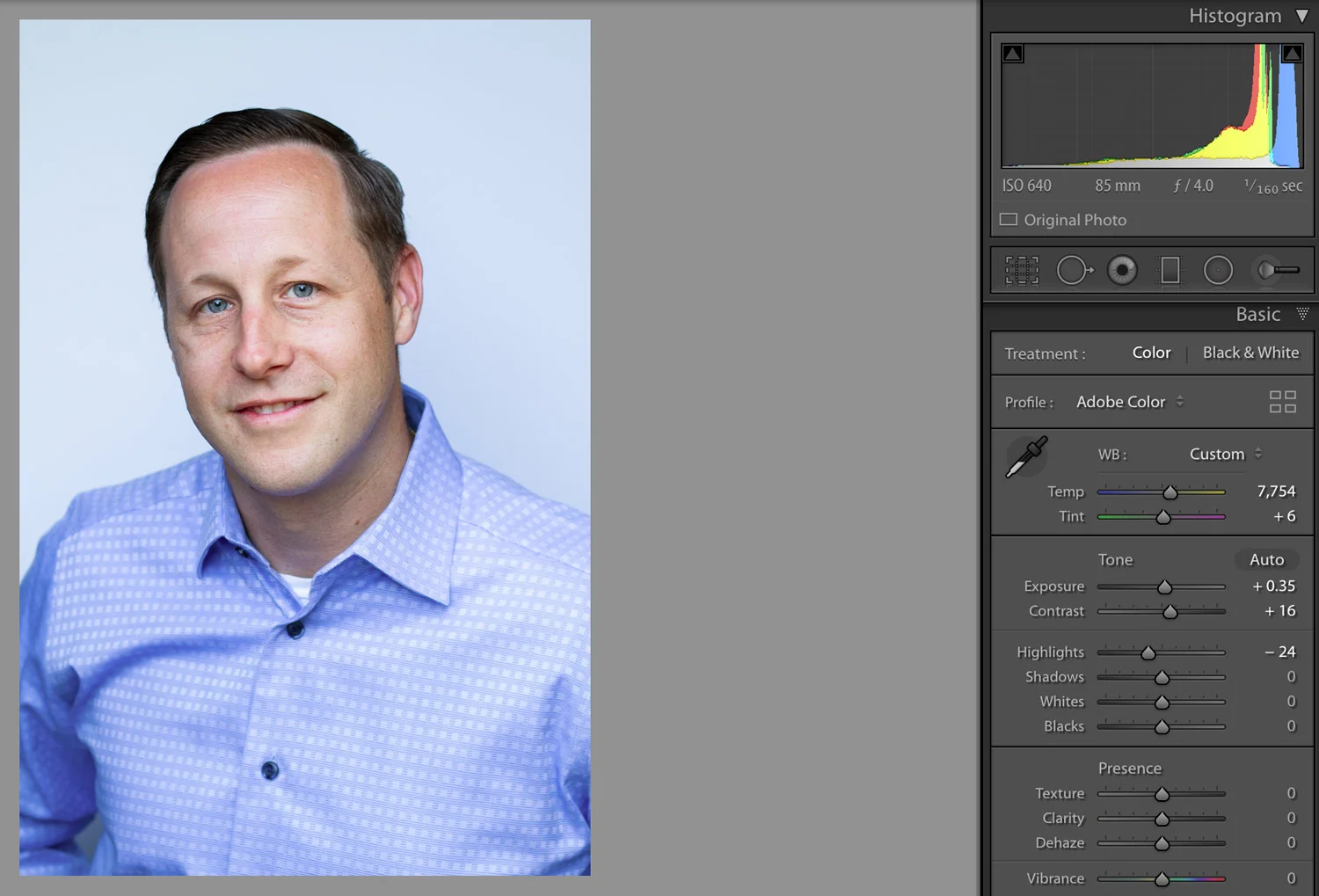Toggle the highlight clipping indicator
This screenshot has height=896, width=1319.
[x=1291, y=53]
